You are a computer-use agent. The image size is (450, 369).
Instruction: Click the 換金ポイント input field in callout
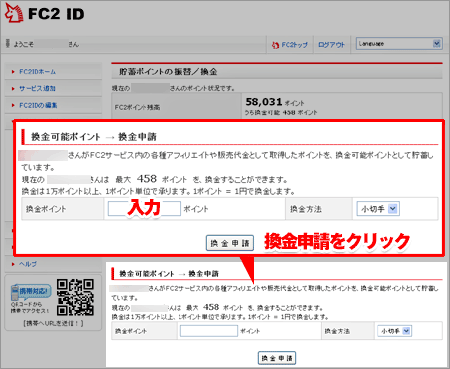pos(144,209)
